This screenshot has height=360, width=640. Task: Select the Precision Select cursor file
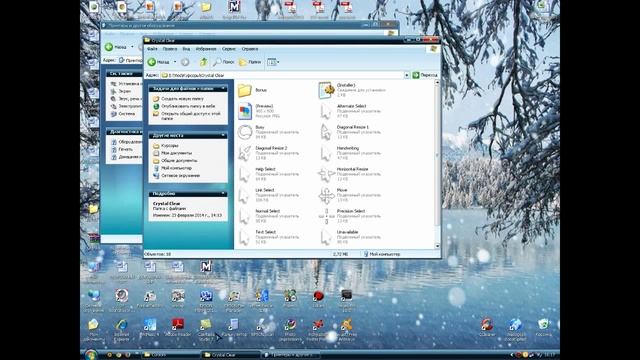click(350, 216)
